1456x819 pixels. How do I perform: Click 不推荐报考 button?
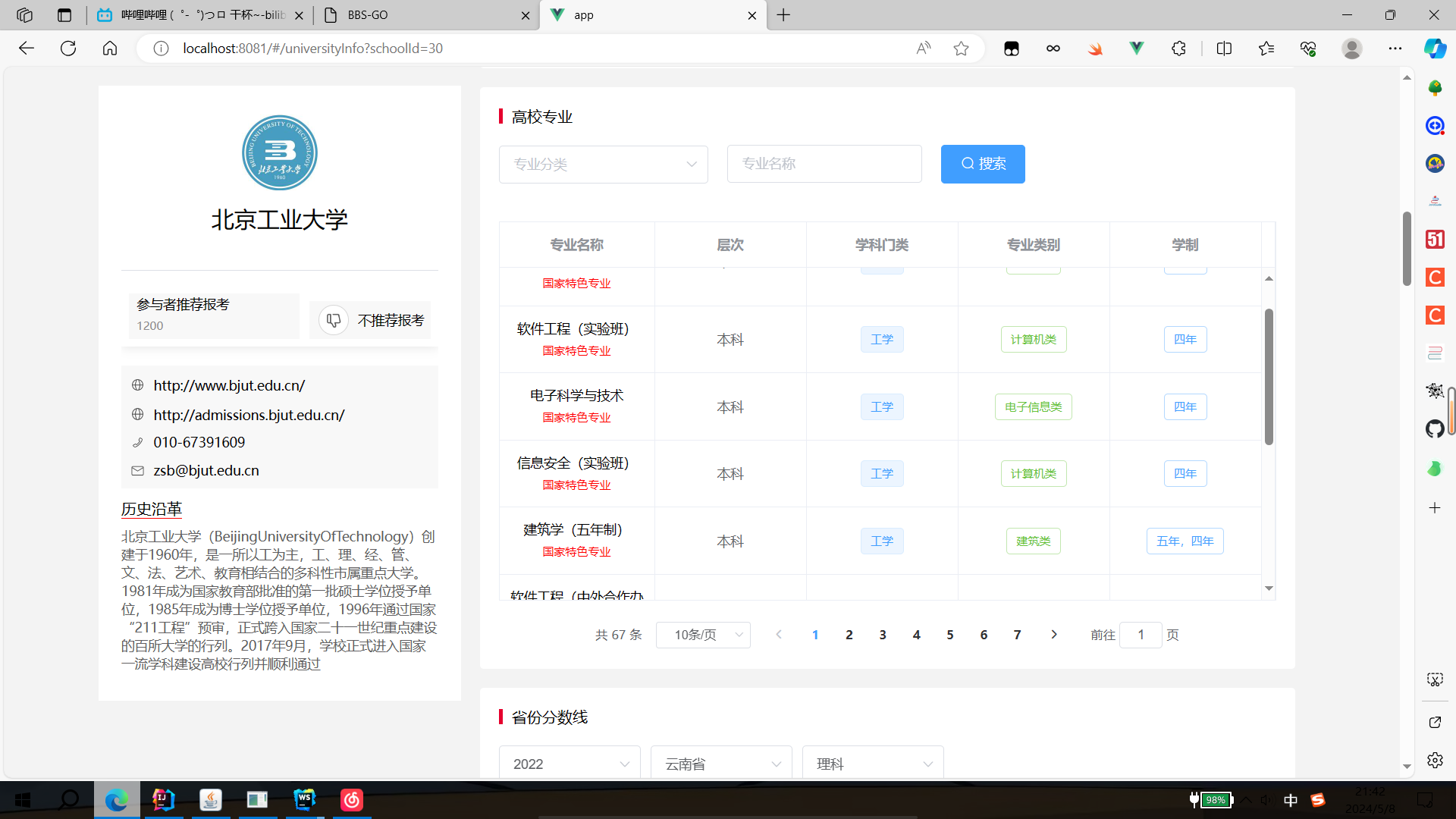click(x=371, y=321)
